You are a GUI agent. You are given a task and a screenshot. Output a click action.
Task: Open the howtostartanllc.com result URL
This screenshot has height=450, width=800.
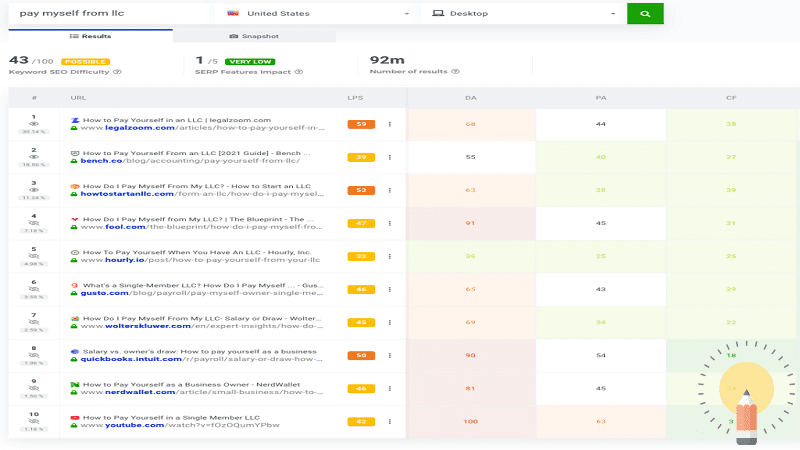(202, 194)
